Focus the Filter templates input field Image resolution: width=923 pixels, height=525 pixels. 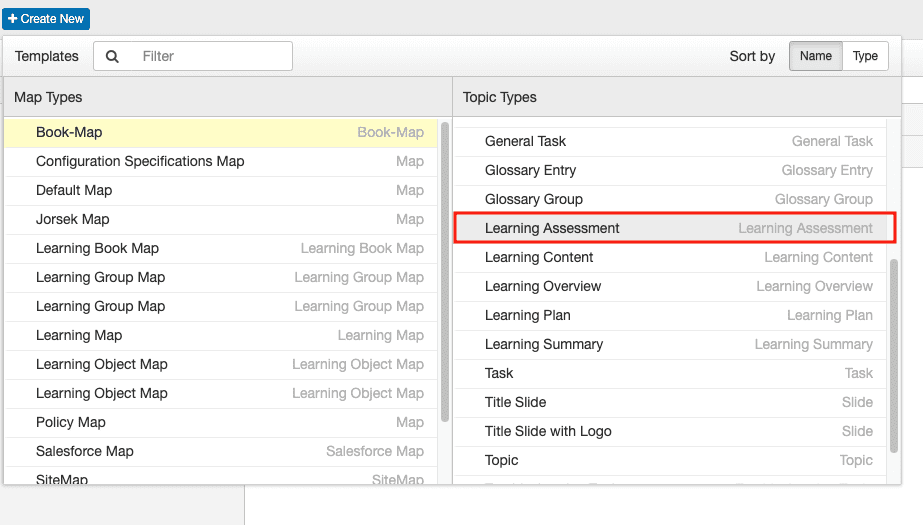click(192, 56)
